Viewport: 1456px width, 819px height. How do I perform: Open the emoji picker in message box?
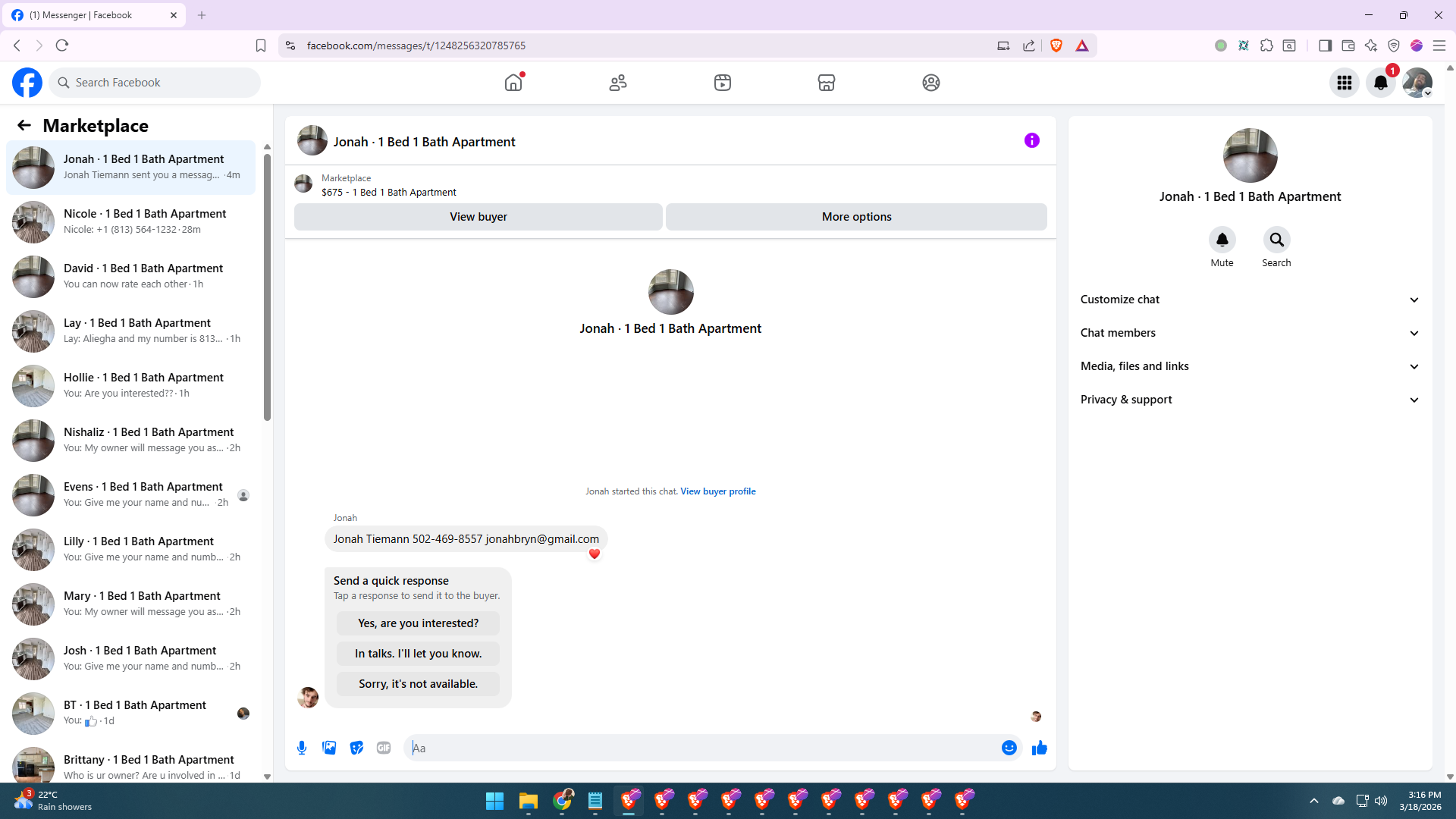[1009, 748]
